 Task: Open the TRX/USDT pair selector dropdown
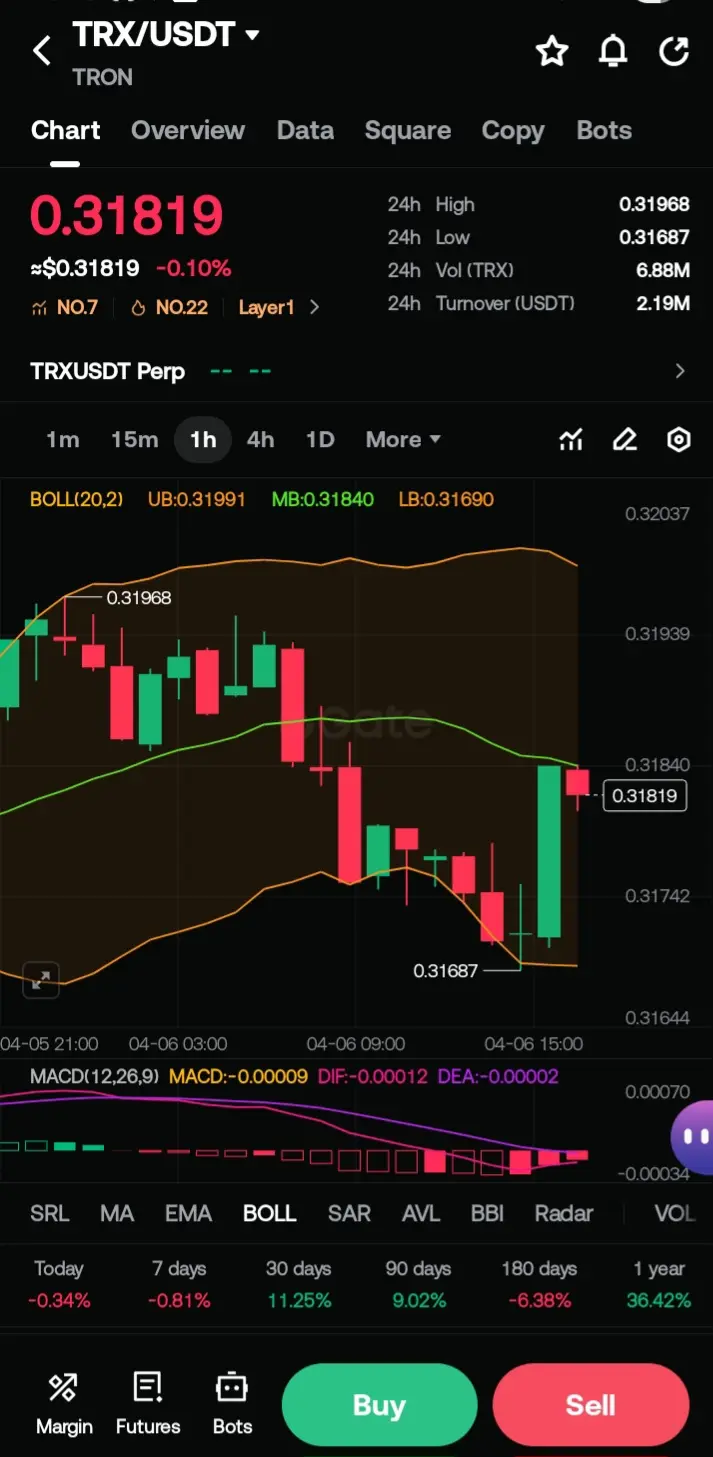click(166, 35)
